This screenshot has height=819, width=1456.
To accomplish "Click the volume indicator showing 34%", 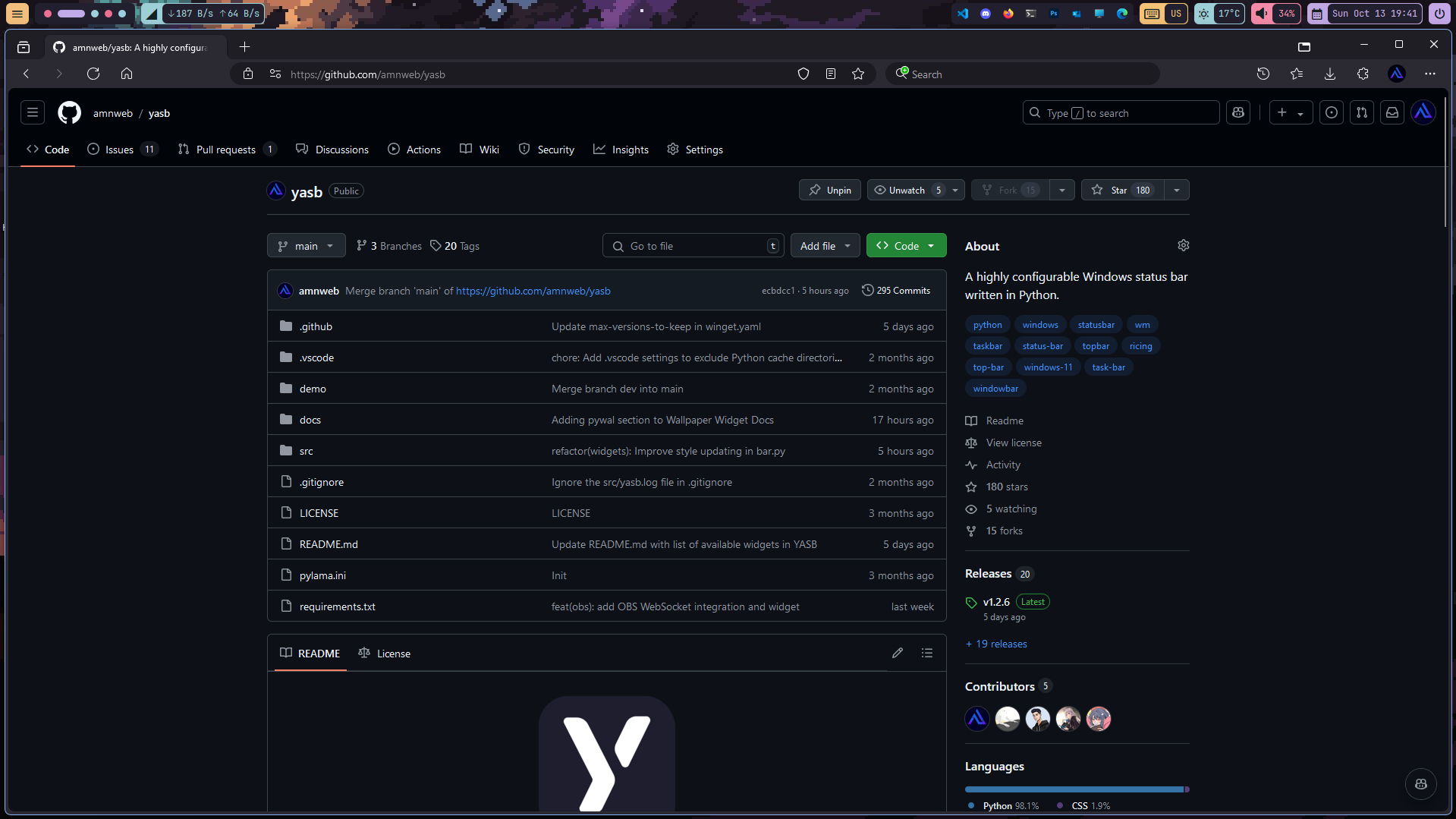I will click(1276, 14).
